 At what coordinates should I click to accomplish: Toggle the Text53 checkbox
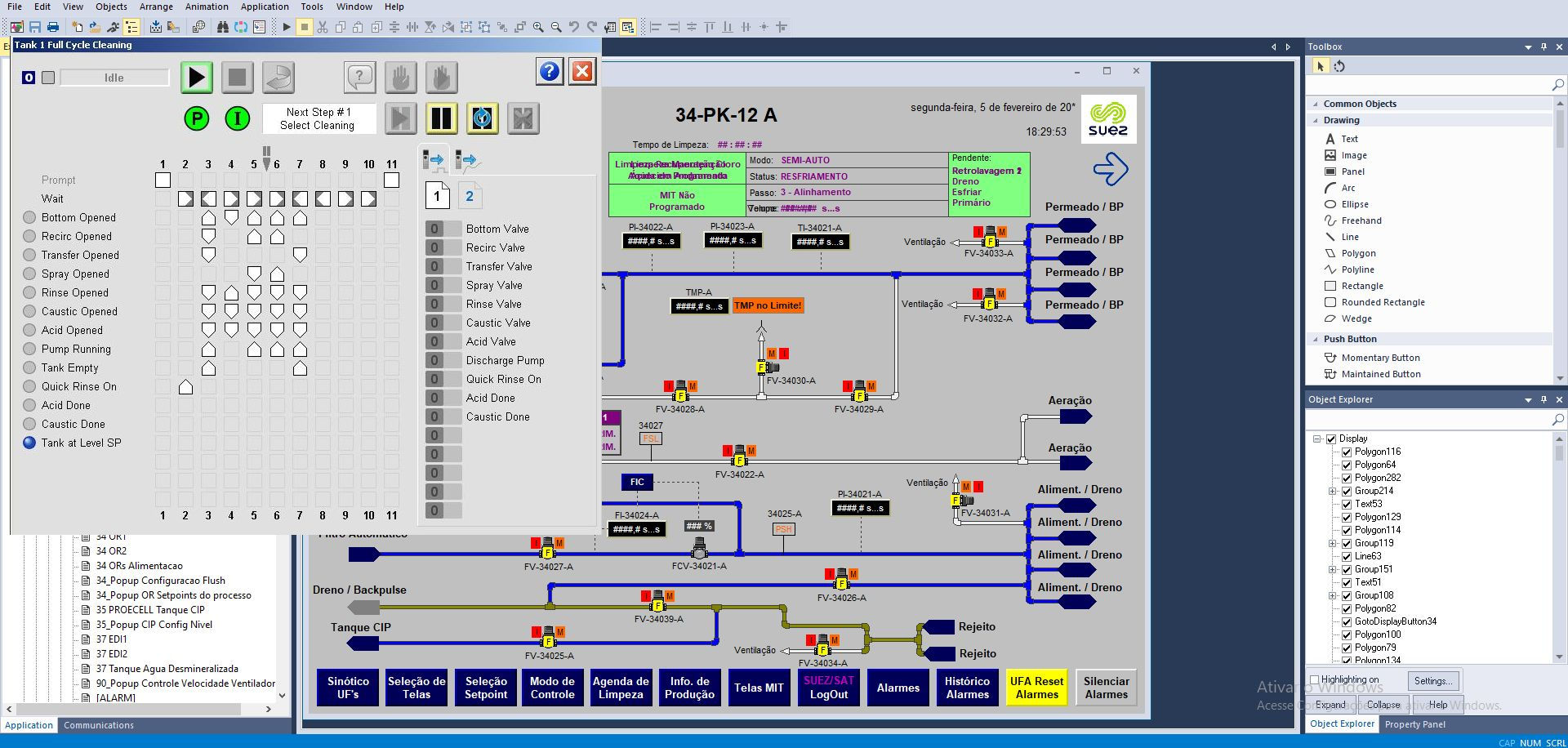pos(1347,504)
